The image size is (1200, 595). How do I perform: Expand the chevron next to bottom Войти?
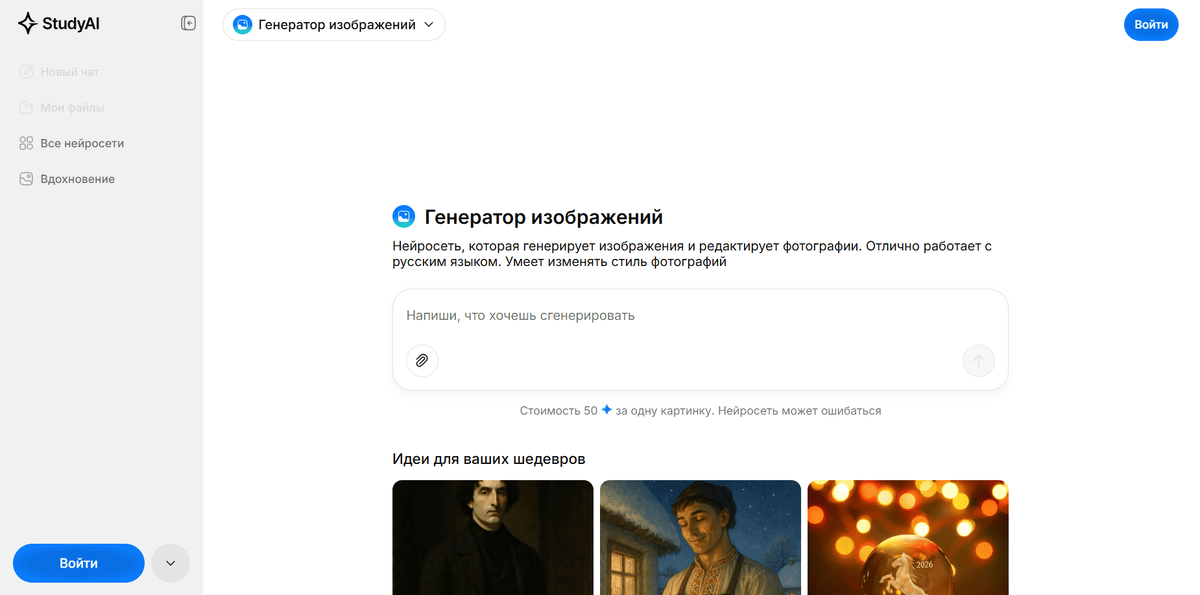pos(170,563)
